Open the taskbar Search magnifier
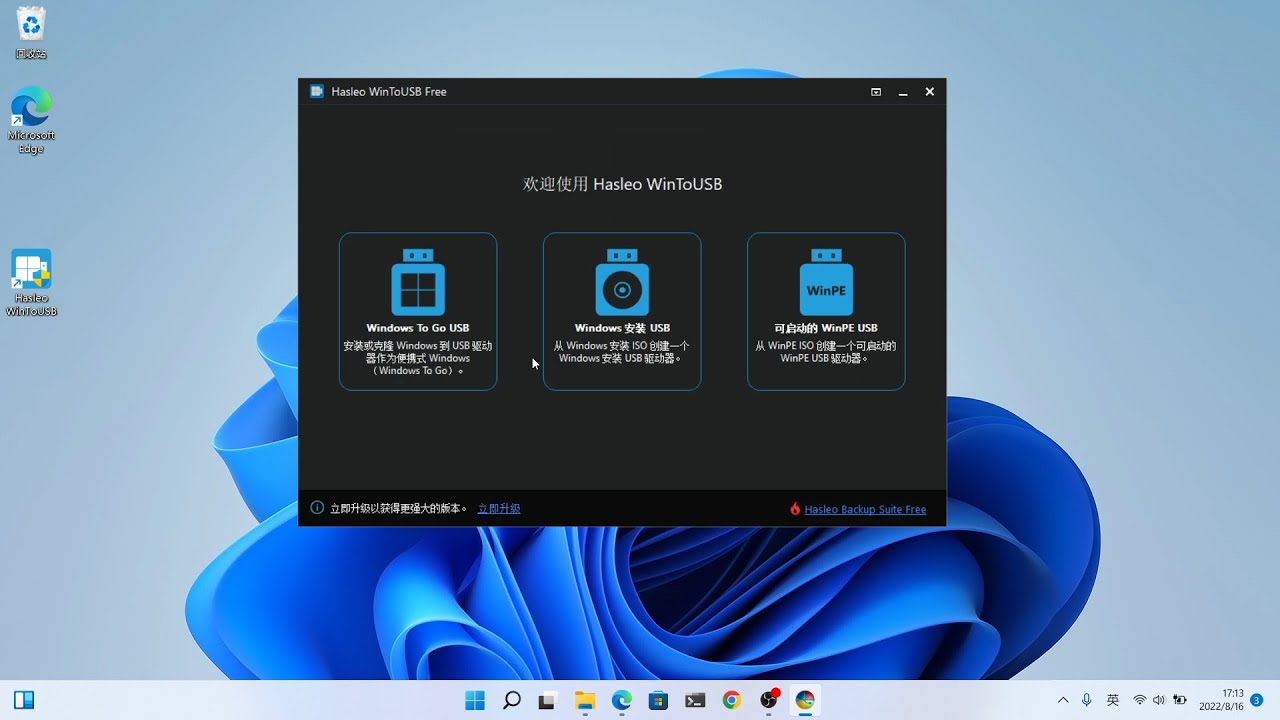The image size is (1280, 720). [511, 700]
